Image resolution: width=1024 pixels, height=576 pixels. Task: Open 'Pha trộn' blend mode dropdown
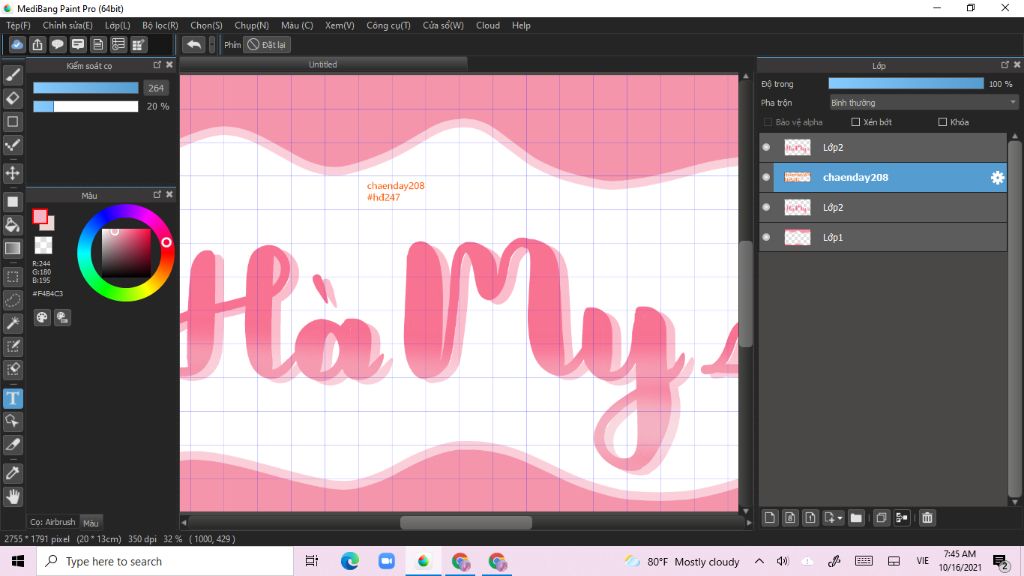coord(923,103)
